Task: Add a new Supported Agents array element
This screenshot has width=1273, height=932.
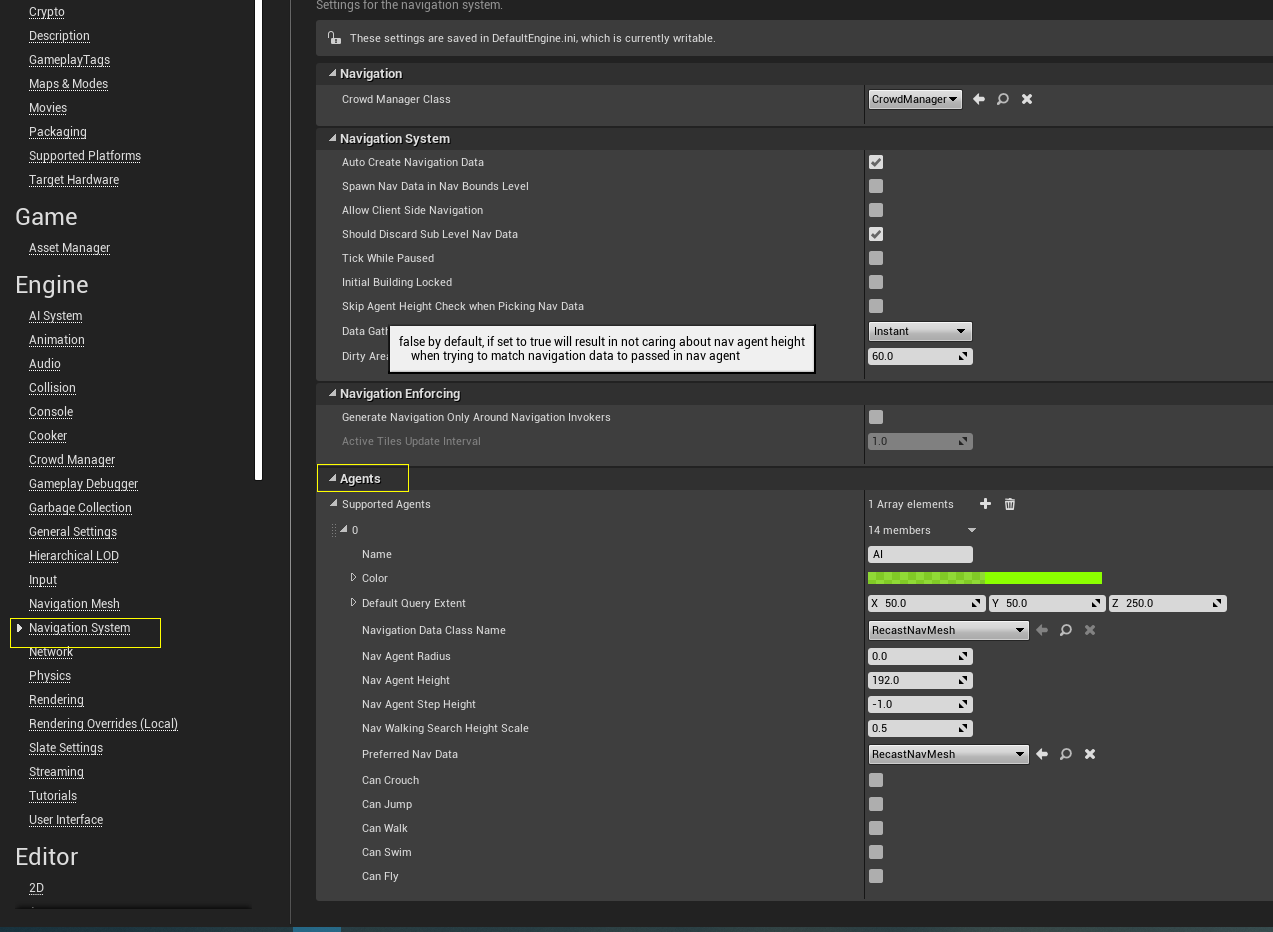Action: coord(985,504)
